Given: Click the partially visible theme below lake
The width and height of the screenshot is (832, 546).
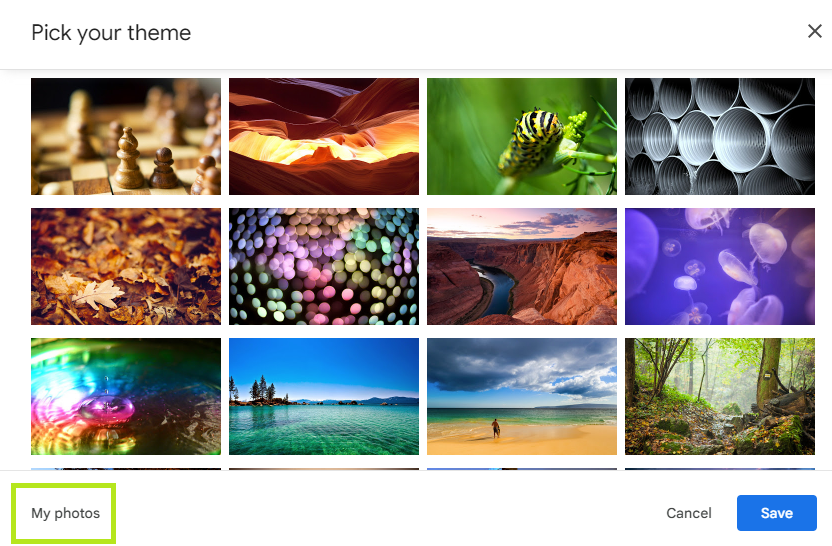Looking at the screenshot, I should [324, 469].
